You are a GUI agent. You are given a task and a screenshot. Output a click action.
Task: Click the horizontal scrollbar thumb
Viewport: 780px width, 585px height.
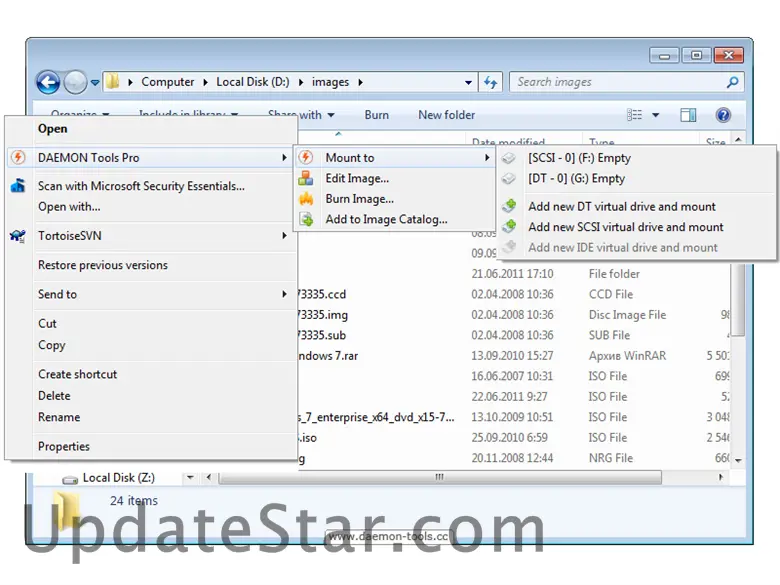click(440, 478)
